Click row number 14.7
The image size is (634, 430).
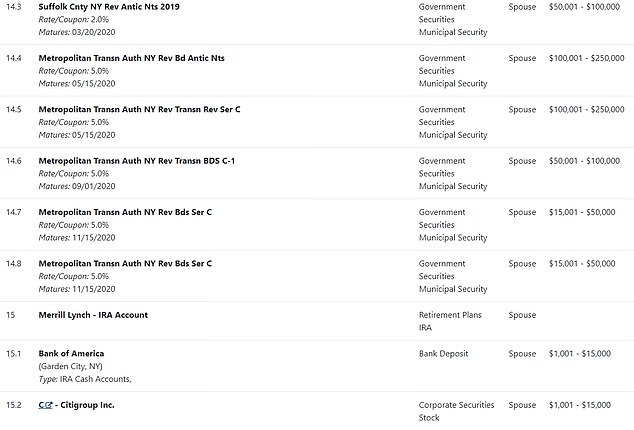pos(14,212)
